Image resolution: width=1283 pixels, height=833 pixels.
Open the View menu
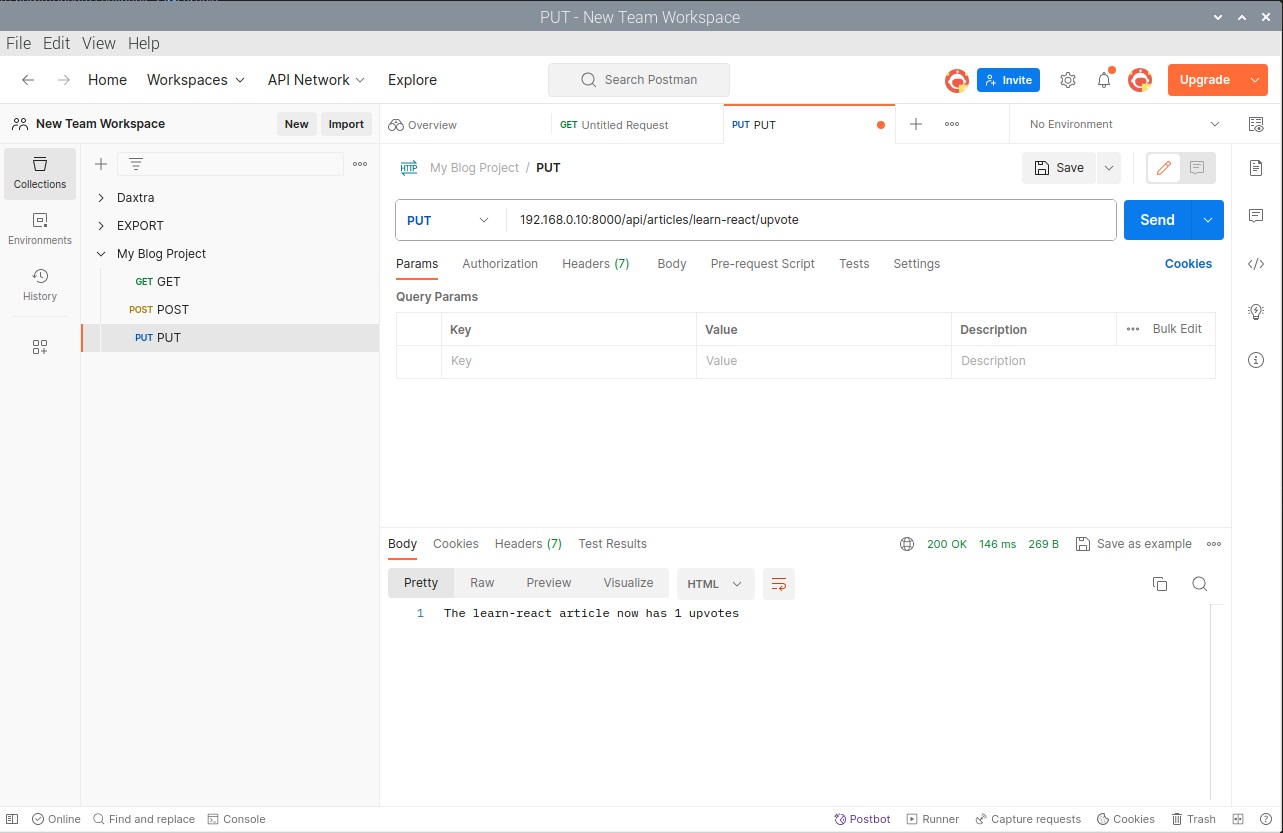point(99,43)
